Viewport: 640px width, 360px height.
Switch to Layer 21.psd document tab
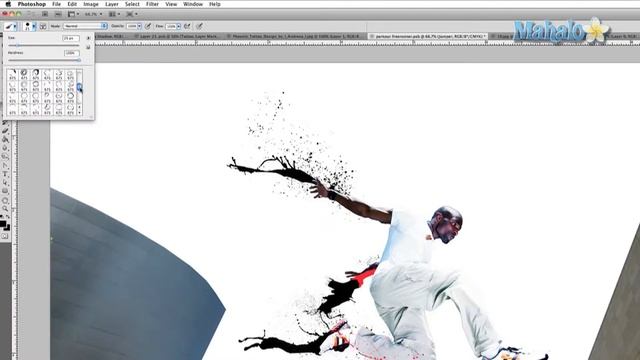click(x=178, y=36)
